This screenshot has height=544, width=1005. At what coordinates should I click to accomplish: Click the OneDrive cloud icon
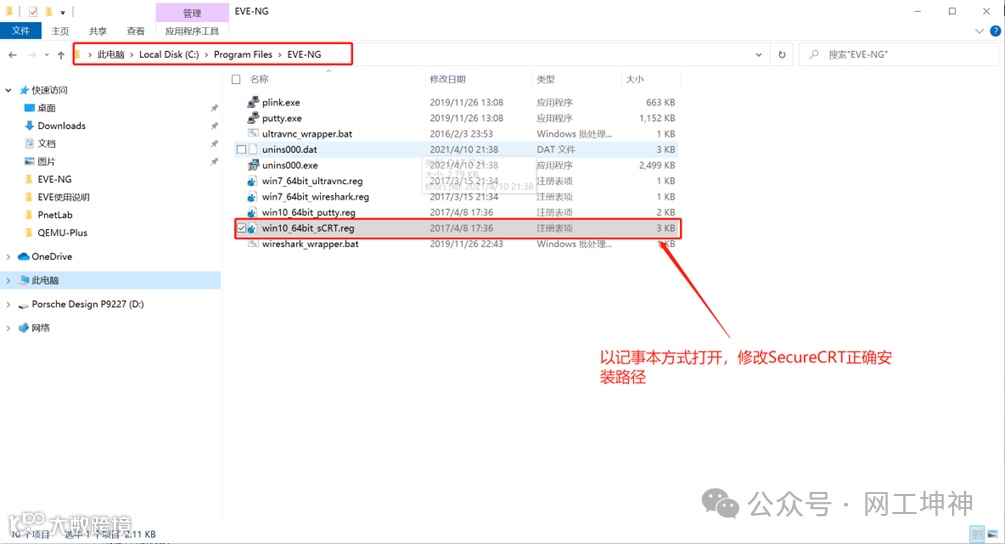(x=24, y=256)
